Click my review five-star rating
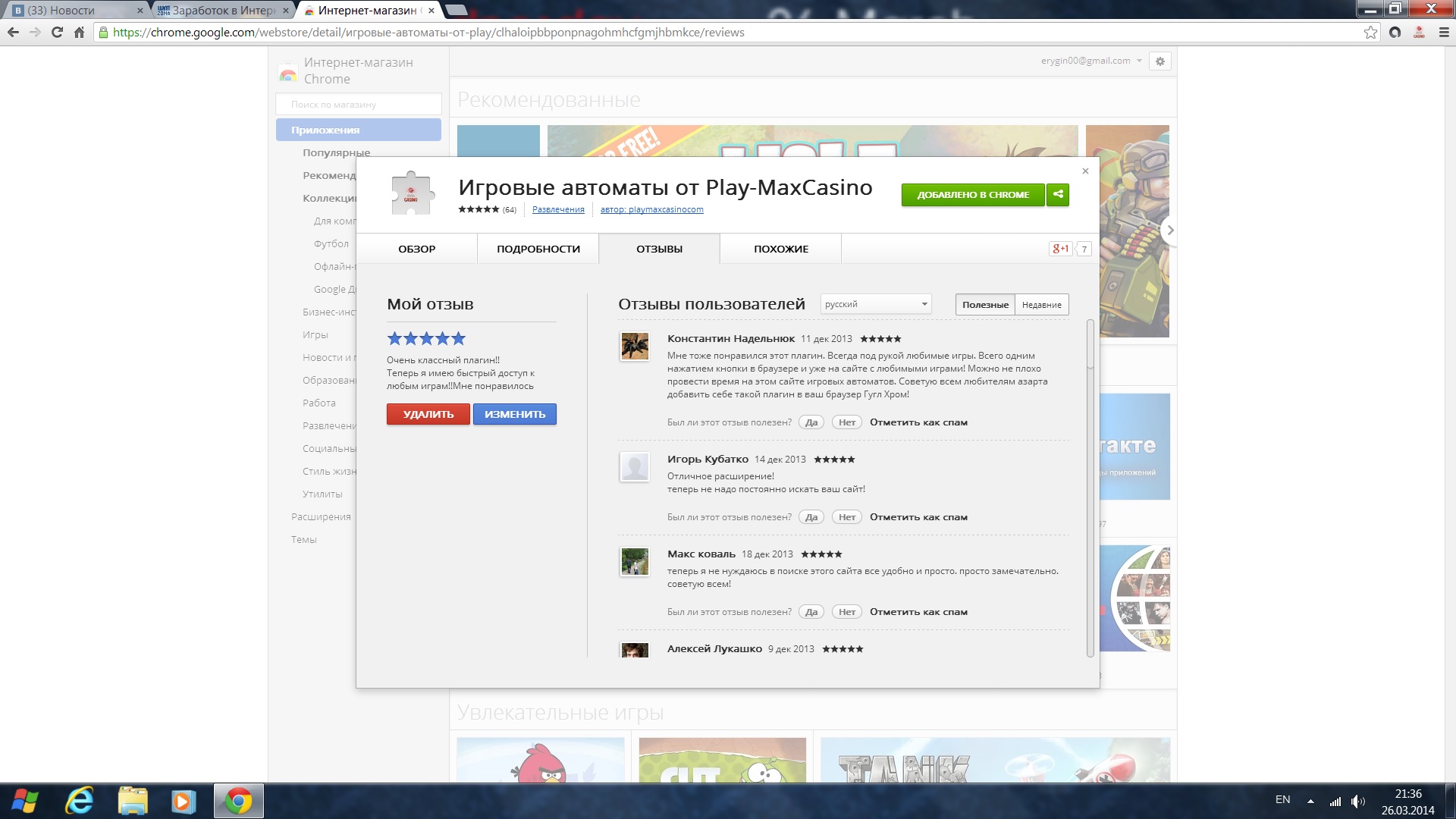This screenshot has height=819, width=1456. (x=426, y=338)
